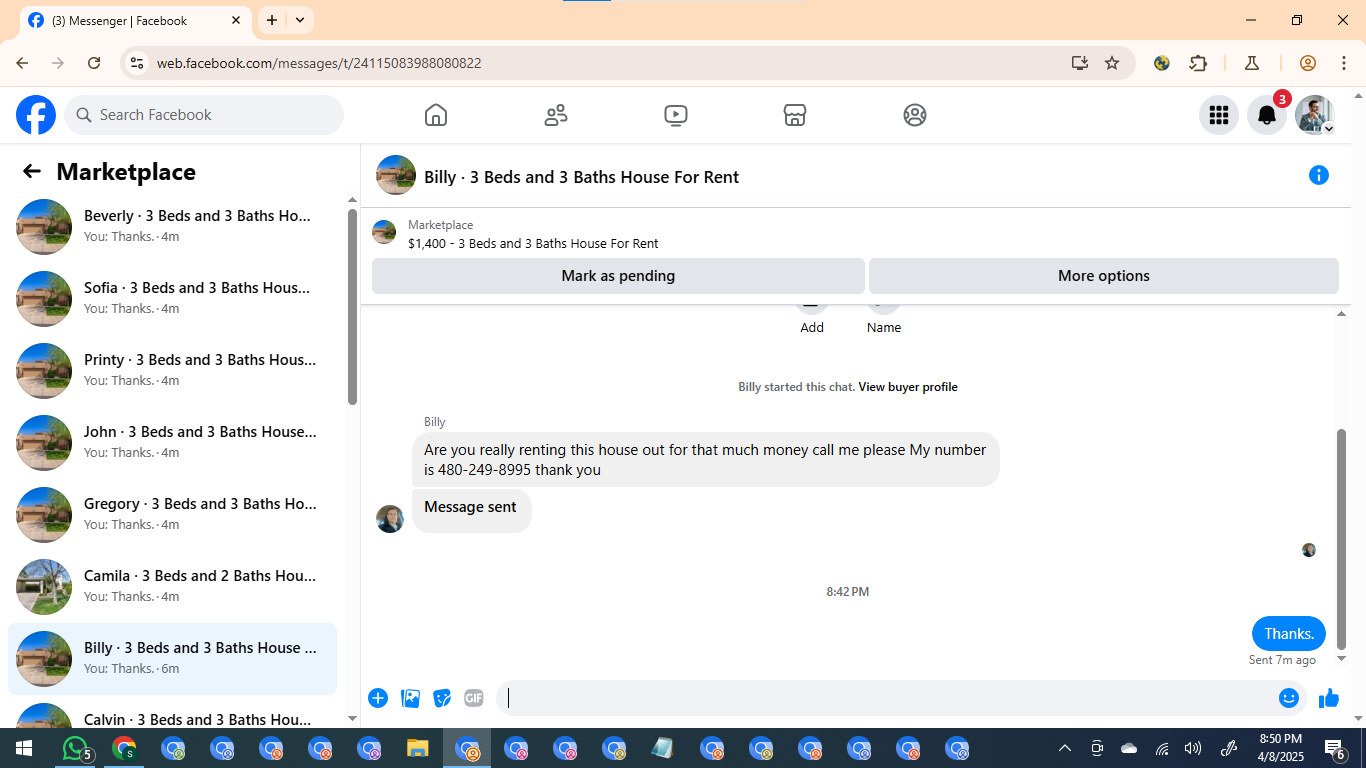
Task: Open notifications bell with 3 badge
Action: point(1267,115)
